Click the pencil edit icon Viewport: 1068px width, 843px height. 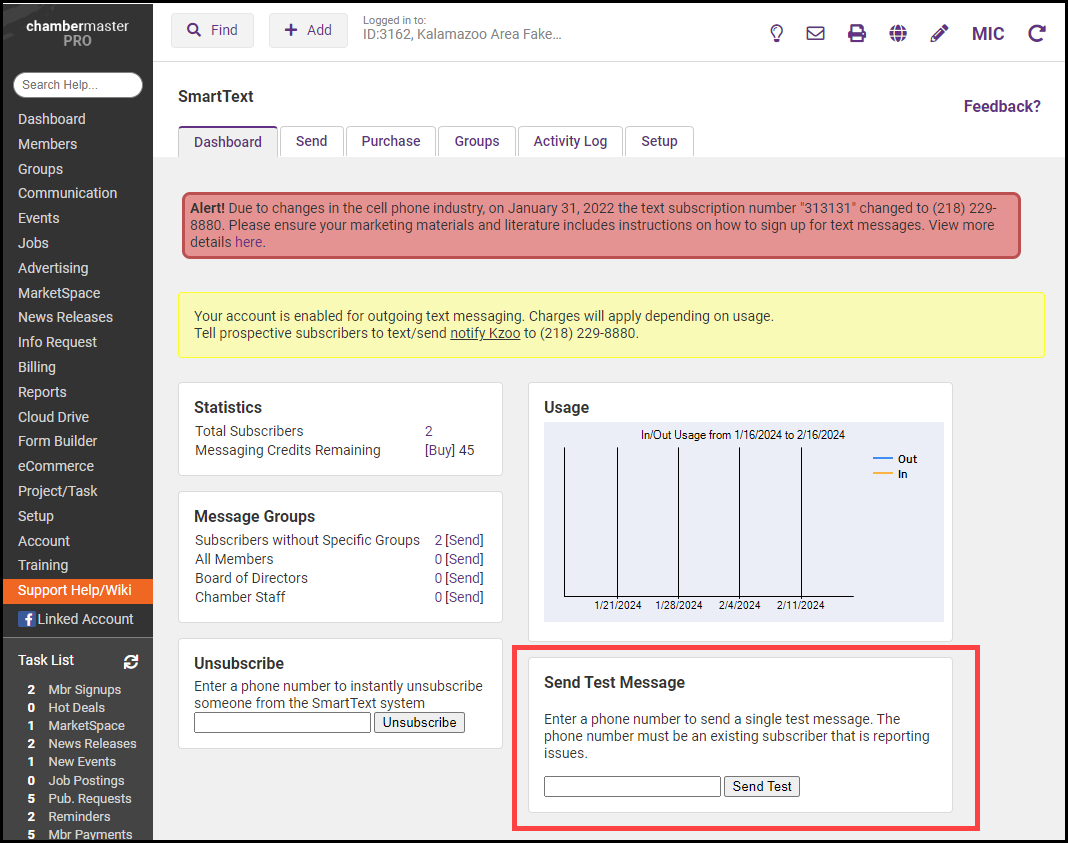click(x=939, y=33)
